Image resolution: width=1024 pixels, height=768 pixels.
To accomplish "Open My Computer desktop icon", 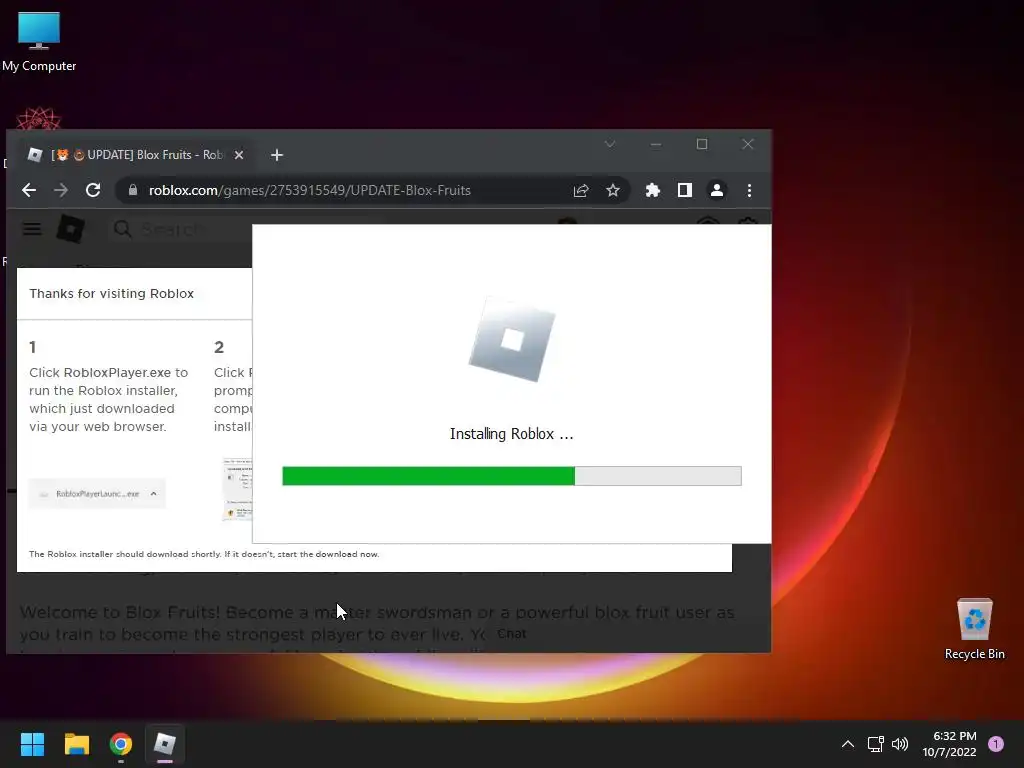I will (x=39, y=42).
